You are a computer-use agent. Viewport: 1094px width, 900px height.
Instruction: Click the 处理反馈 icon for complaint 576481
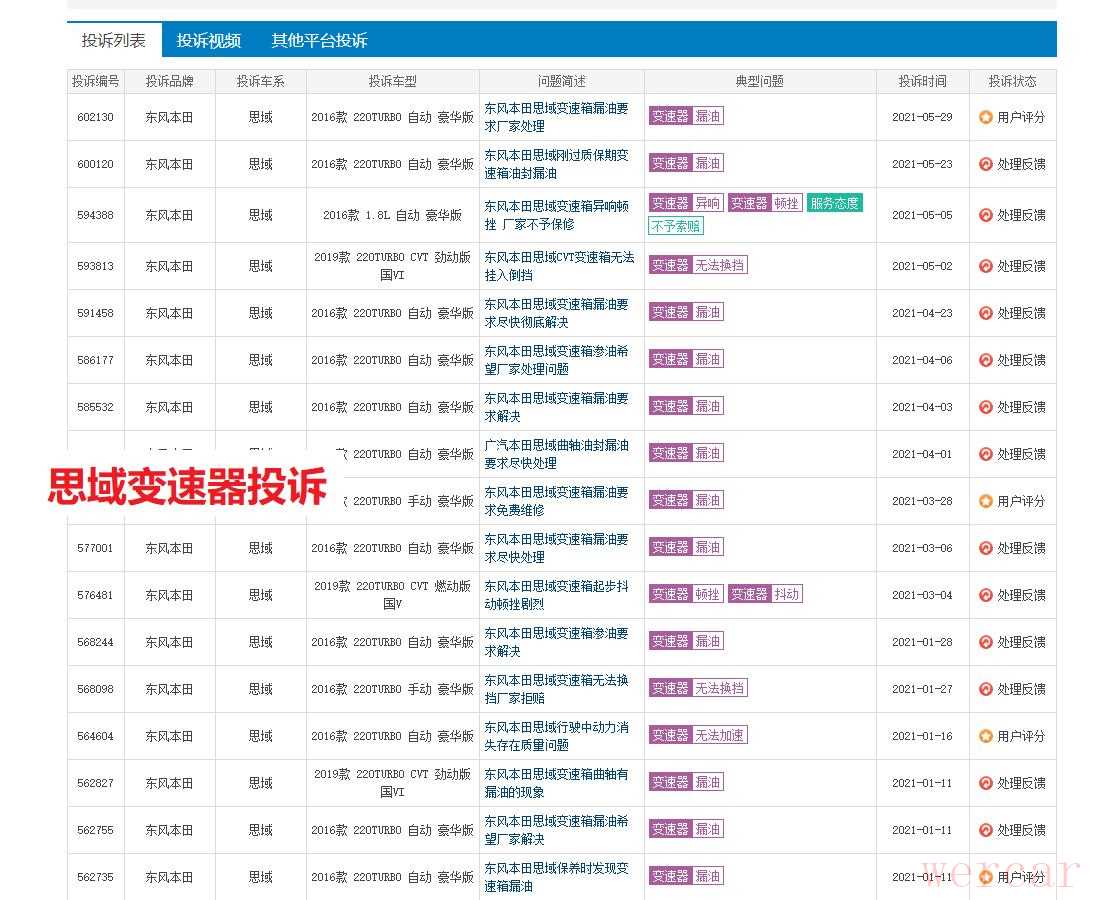tap(986, 595)
